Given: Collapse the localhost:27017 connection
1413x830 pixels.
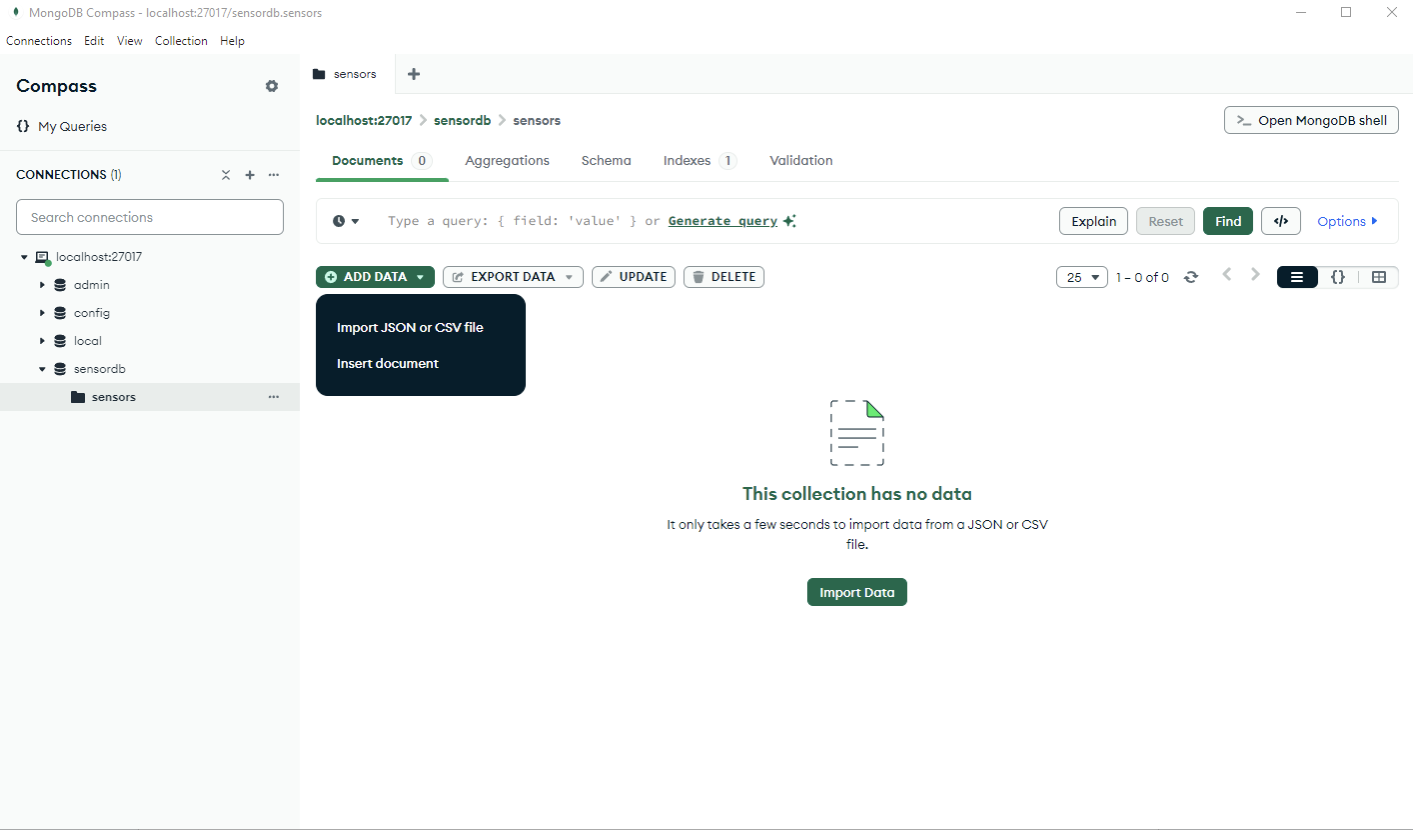Looking at the screenshot, I should [24, 257].
